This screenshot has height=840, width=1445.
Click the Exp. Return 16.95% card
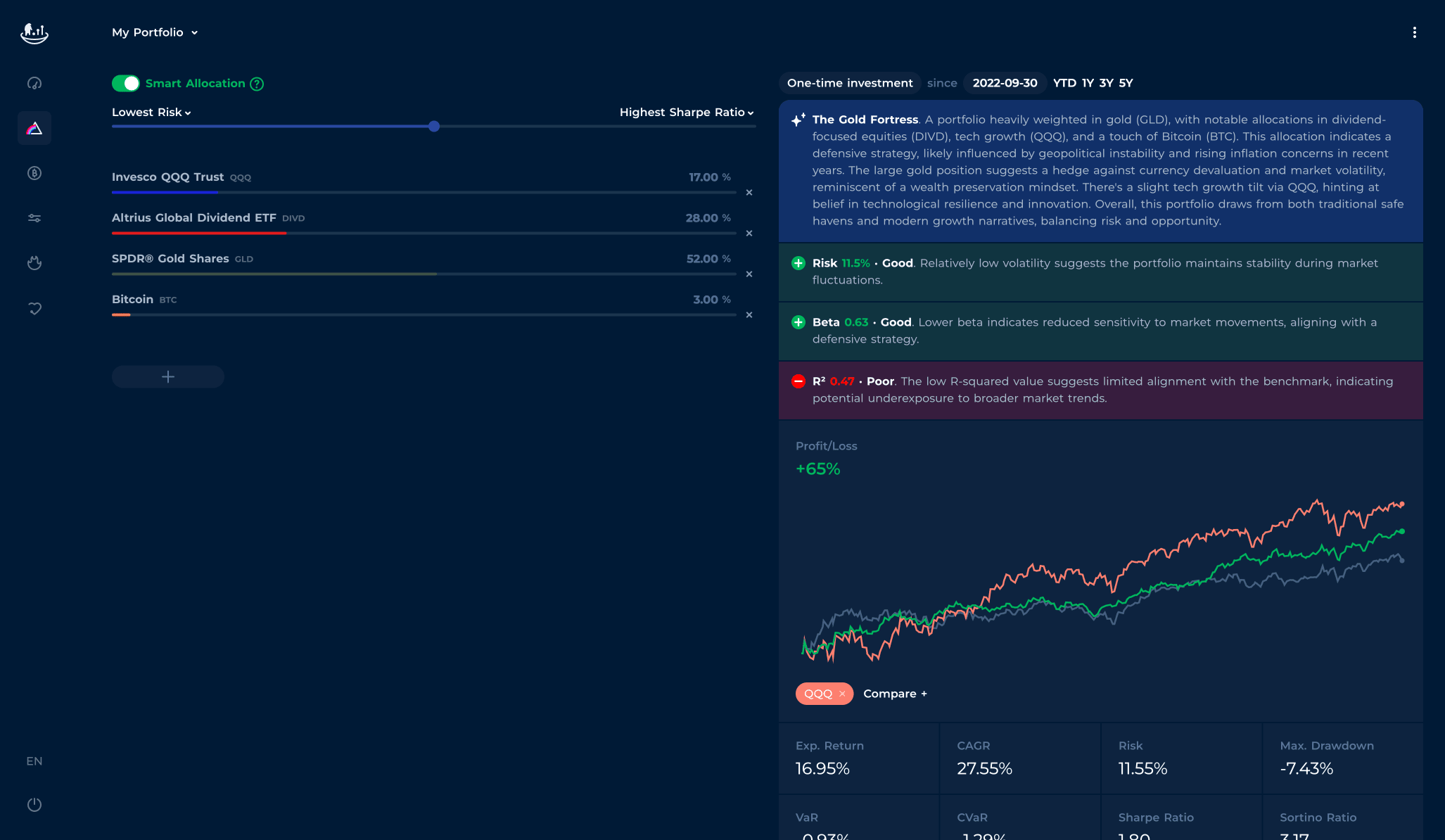858,758
